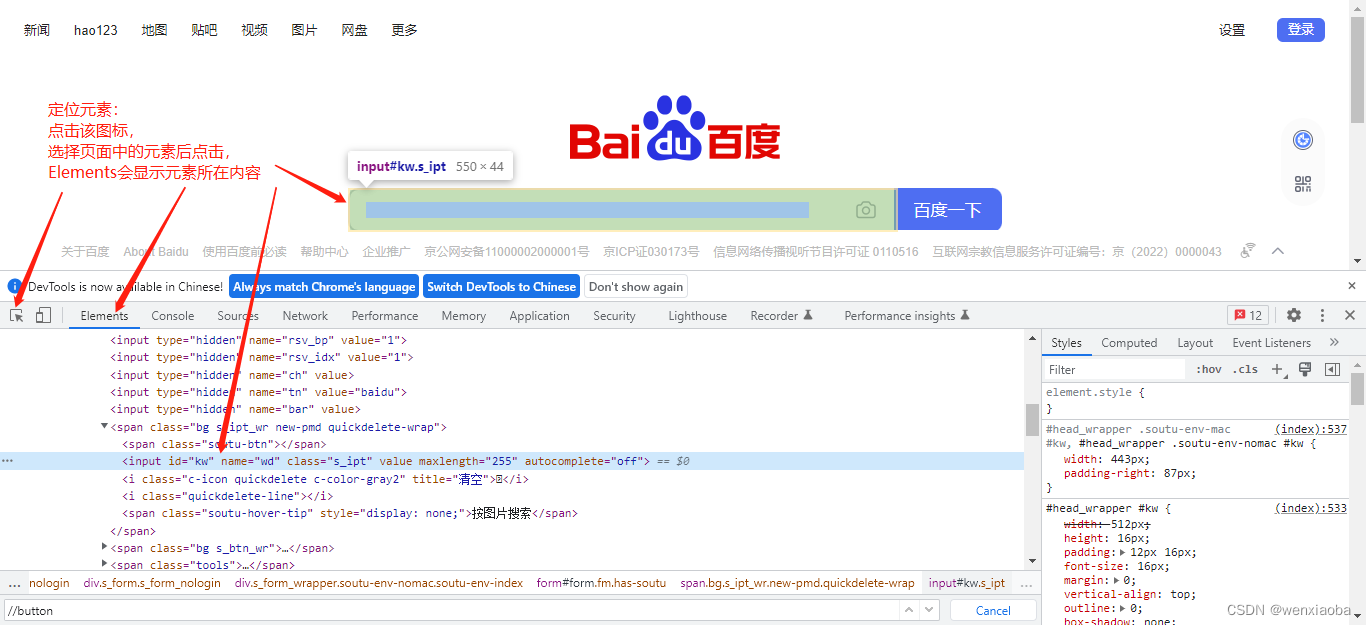Image resolution: width=1366 pixels, height=625 pixels.
Task: Click the camera image search icon
Action: click(x=866, y=210)
